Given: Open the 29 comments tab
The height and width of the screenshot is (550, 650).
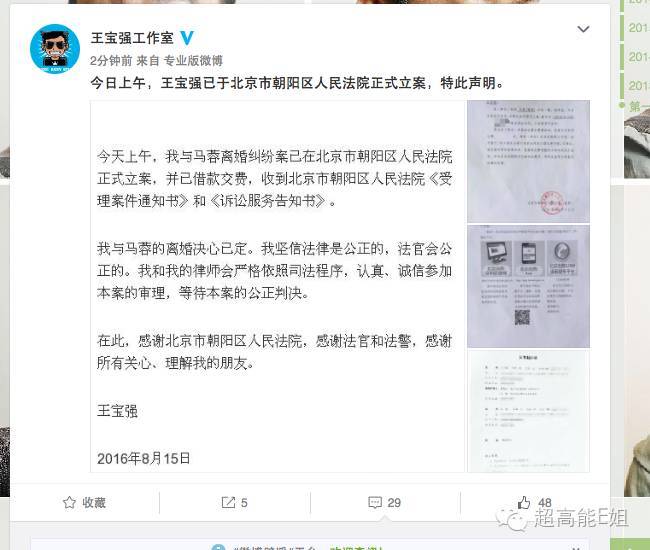Looking at the screenshot, I should 385,503.
